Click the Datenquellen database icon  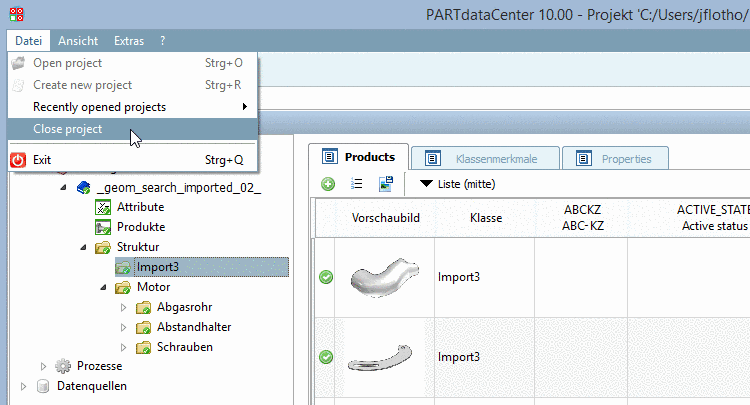tap(43, 386)
